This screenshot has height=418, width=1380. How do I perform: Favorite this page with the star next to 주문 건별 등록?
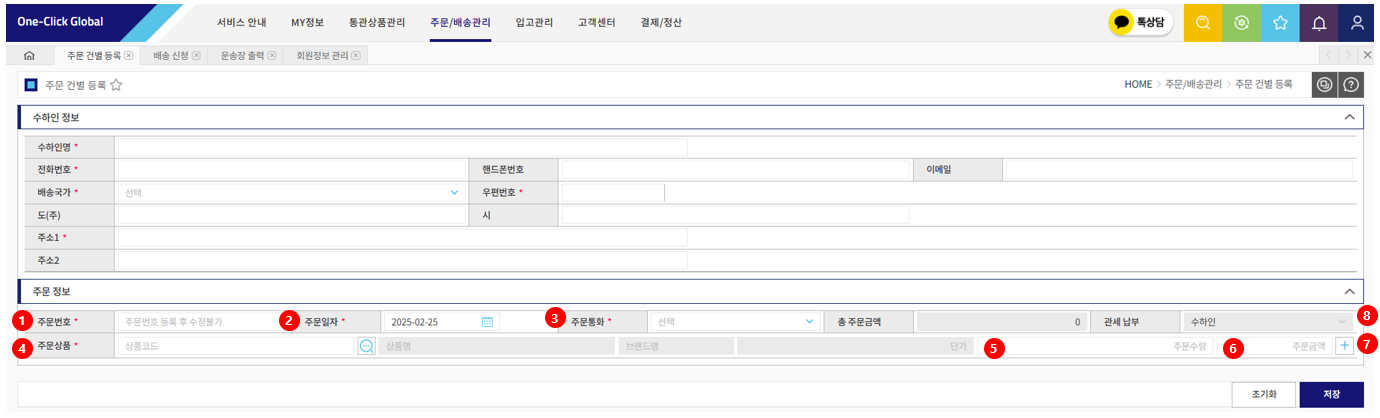click(116, 85)
